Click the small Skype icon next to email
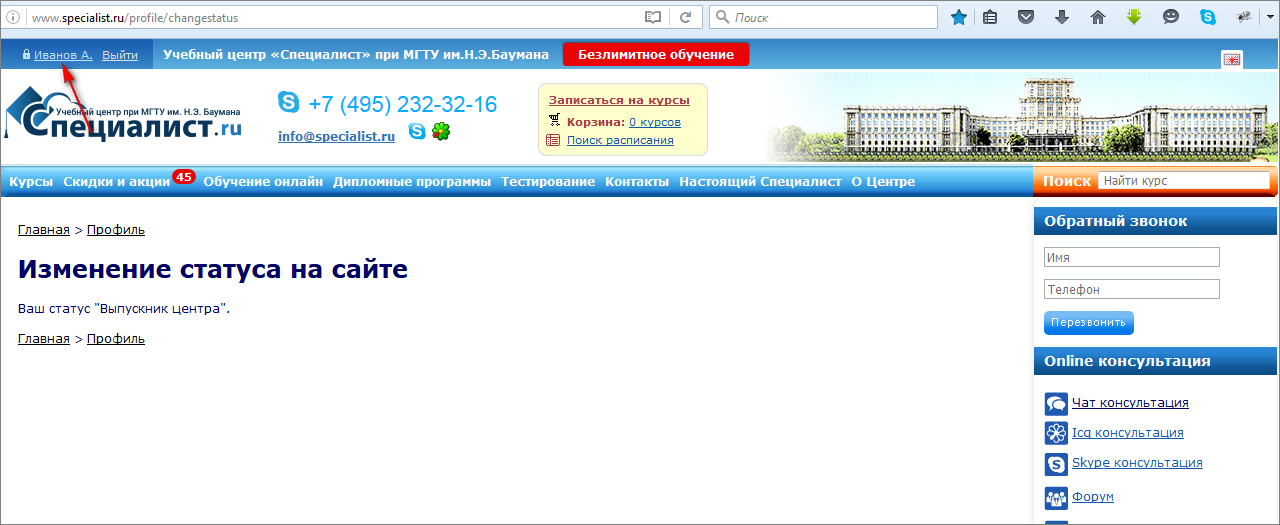 (x=417, y=131)
